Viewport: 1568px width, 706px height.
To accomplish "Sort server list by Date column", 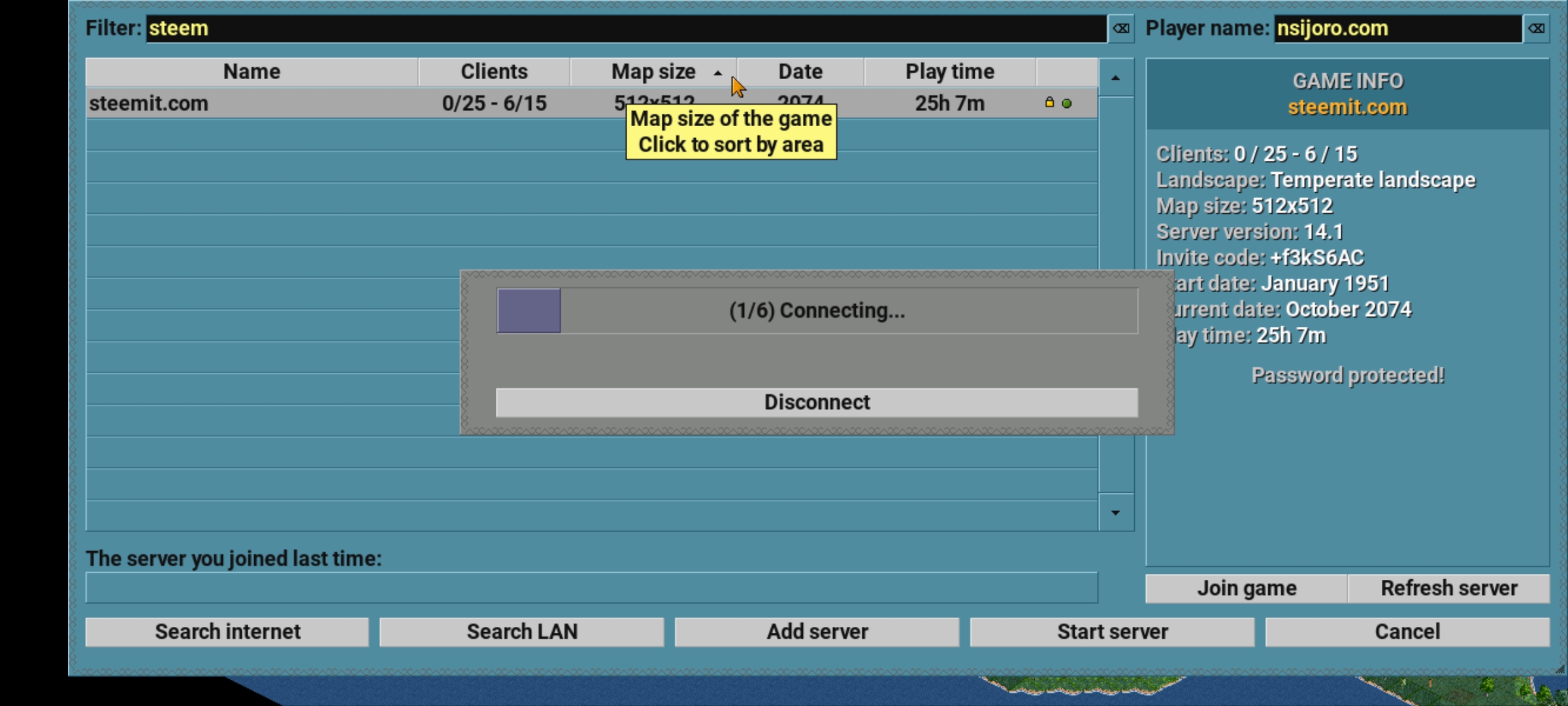I will (x=800, y=72).
